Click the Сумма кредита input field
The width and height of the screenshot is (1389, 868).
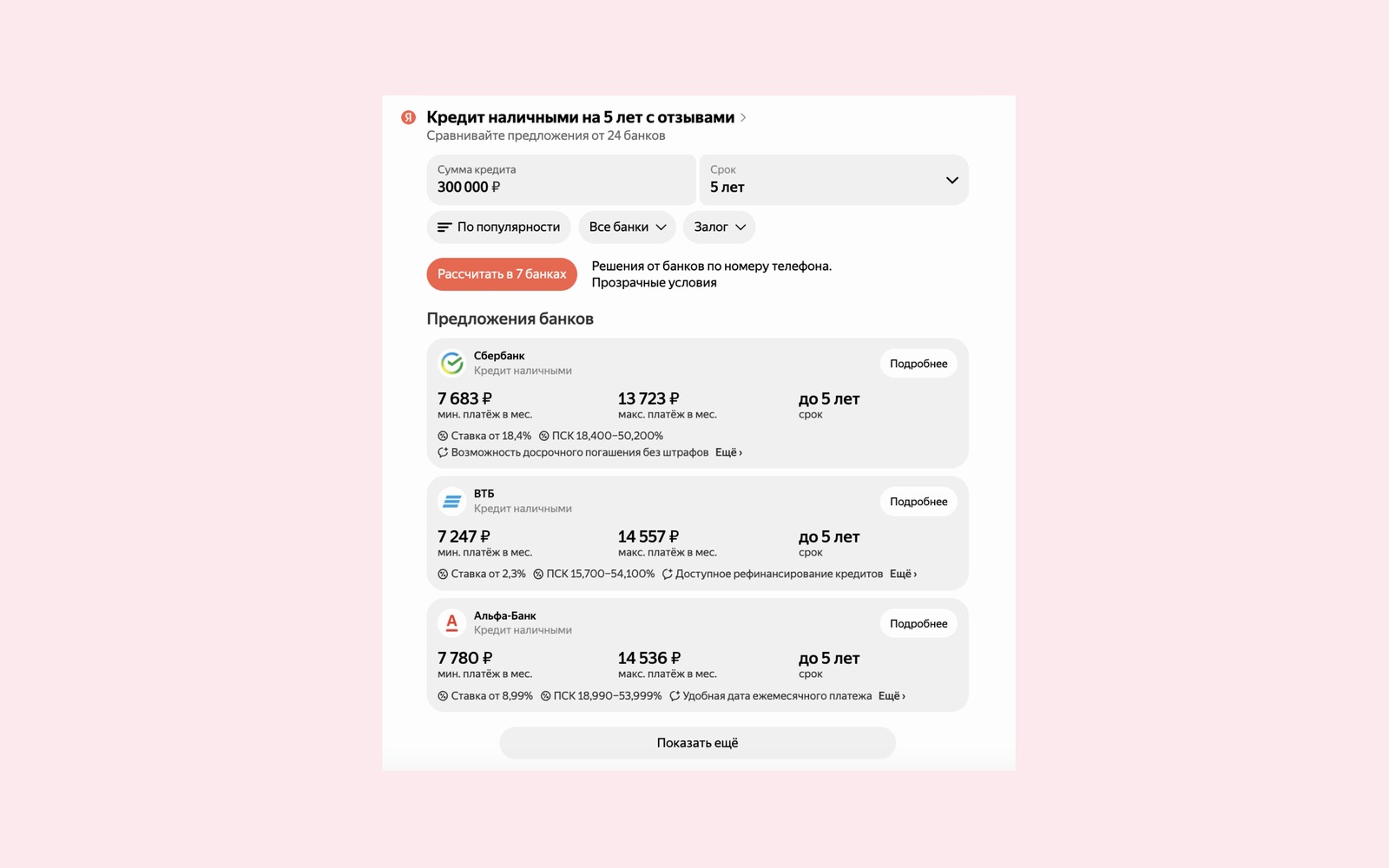pyautogui.click(x=562, y=180)
